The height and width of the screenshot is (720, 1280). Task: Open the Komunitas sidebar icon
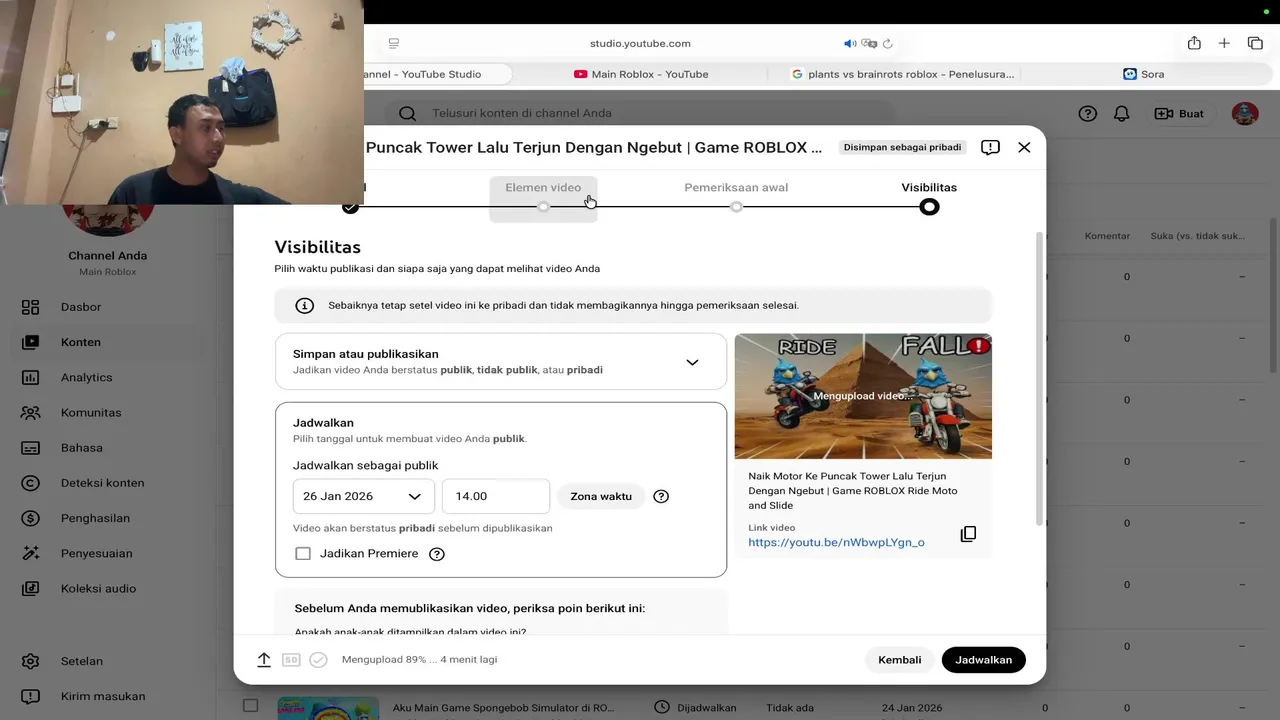click(30, 412)
